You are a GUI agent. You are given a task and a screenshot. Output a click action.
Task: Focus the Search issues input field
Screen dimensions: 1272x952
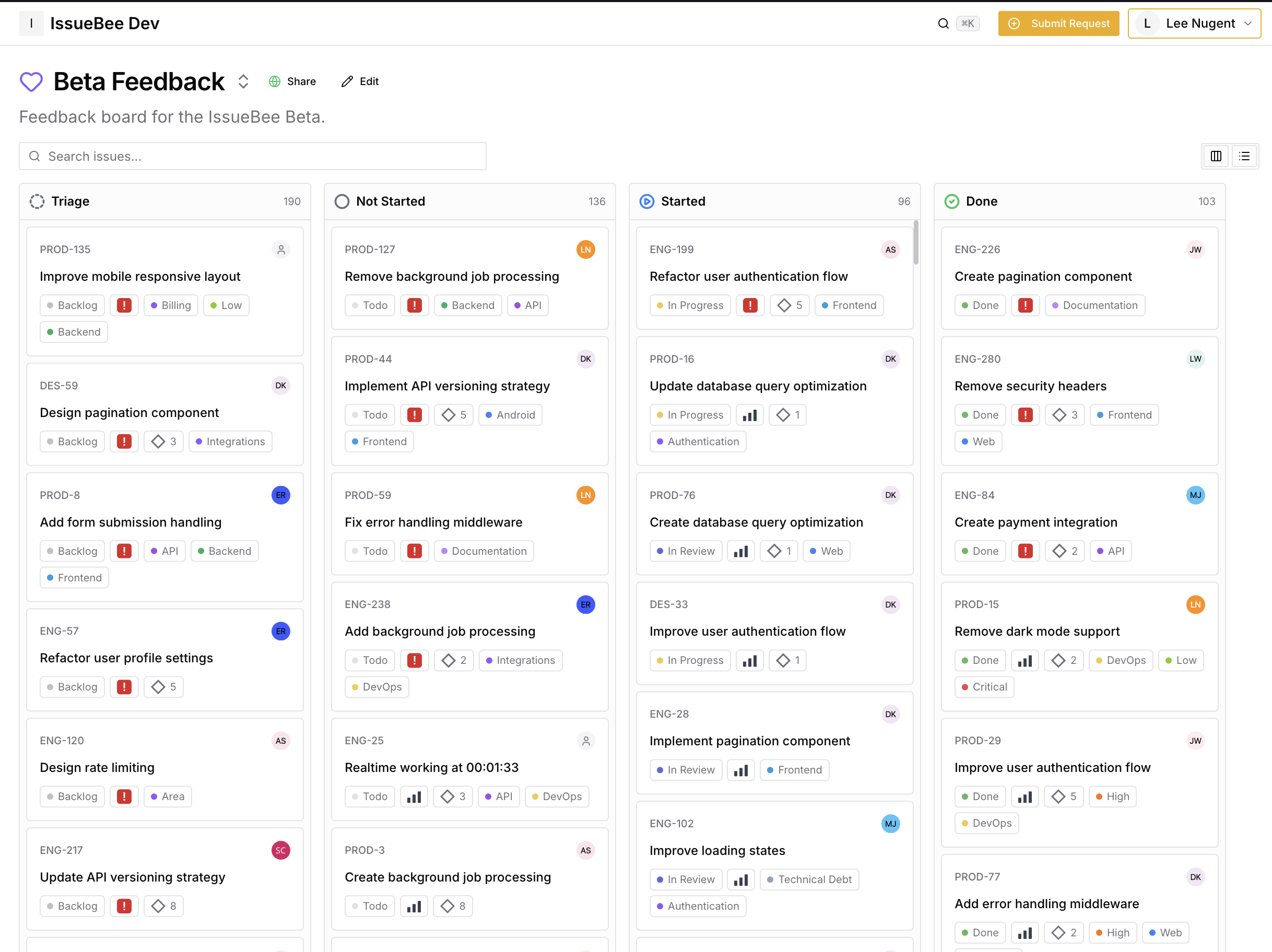(x=253, y=157)
